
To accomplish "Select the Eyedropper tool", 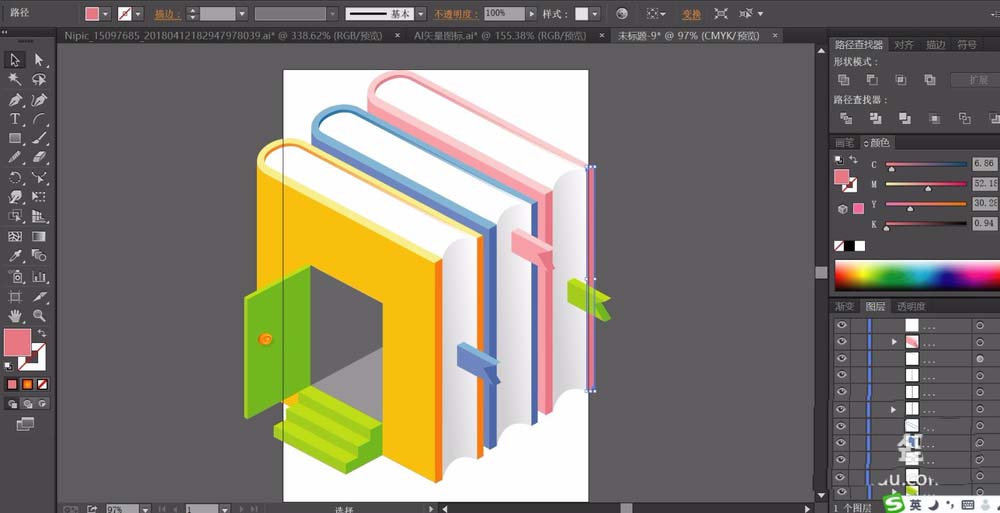I will [x=15, y=256].
